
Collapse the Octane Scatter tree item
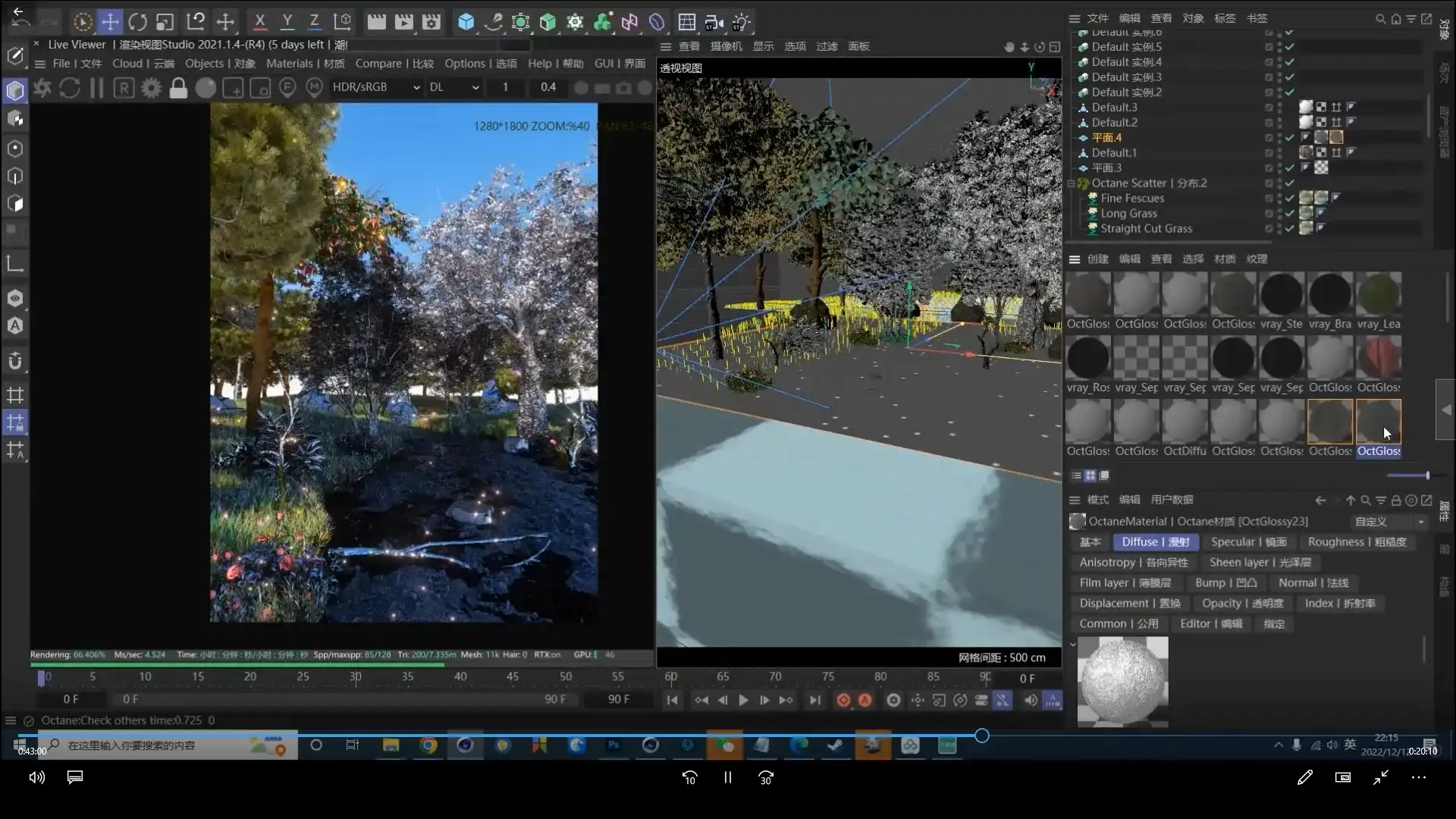1072,183
